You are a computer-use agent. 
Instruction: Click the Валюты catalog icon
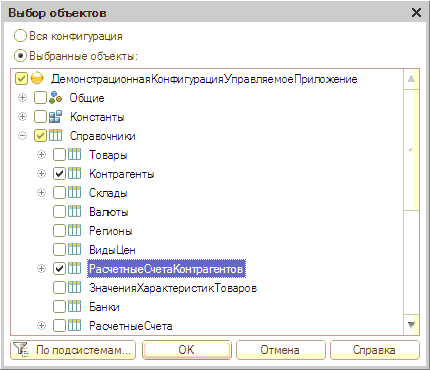point(74,212)
